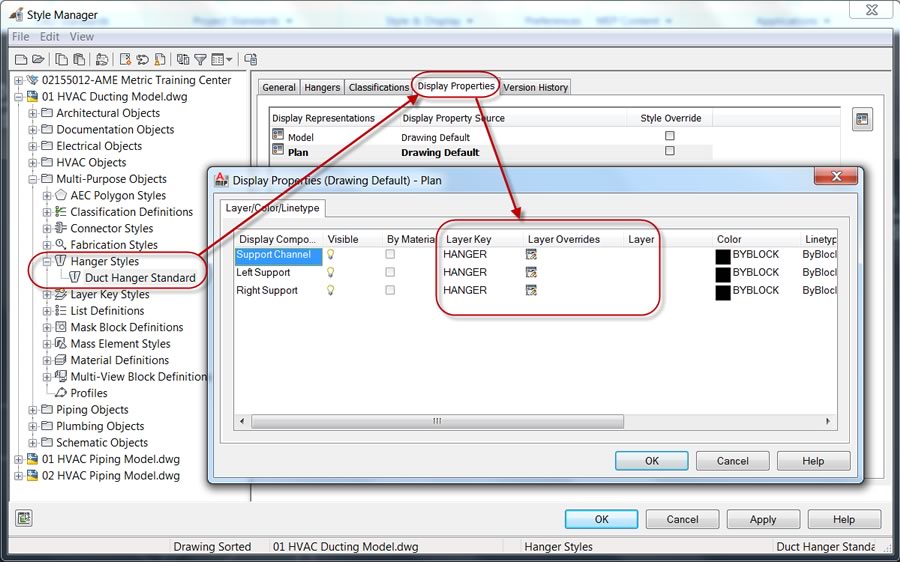The image size is (900, 562).
Task: Check Style Override box for Plan
Action: [670, 152]
